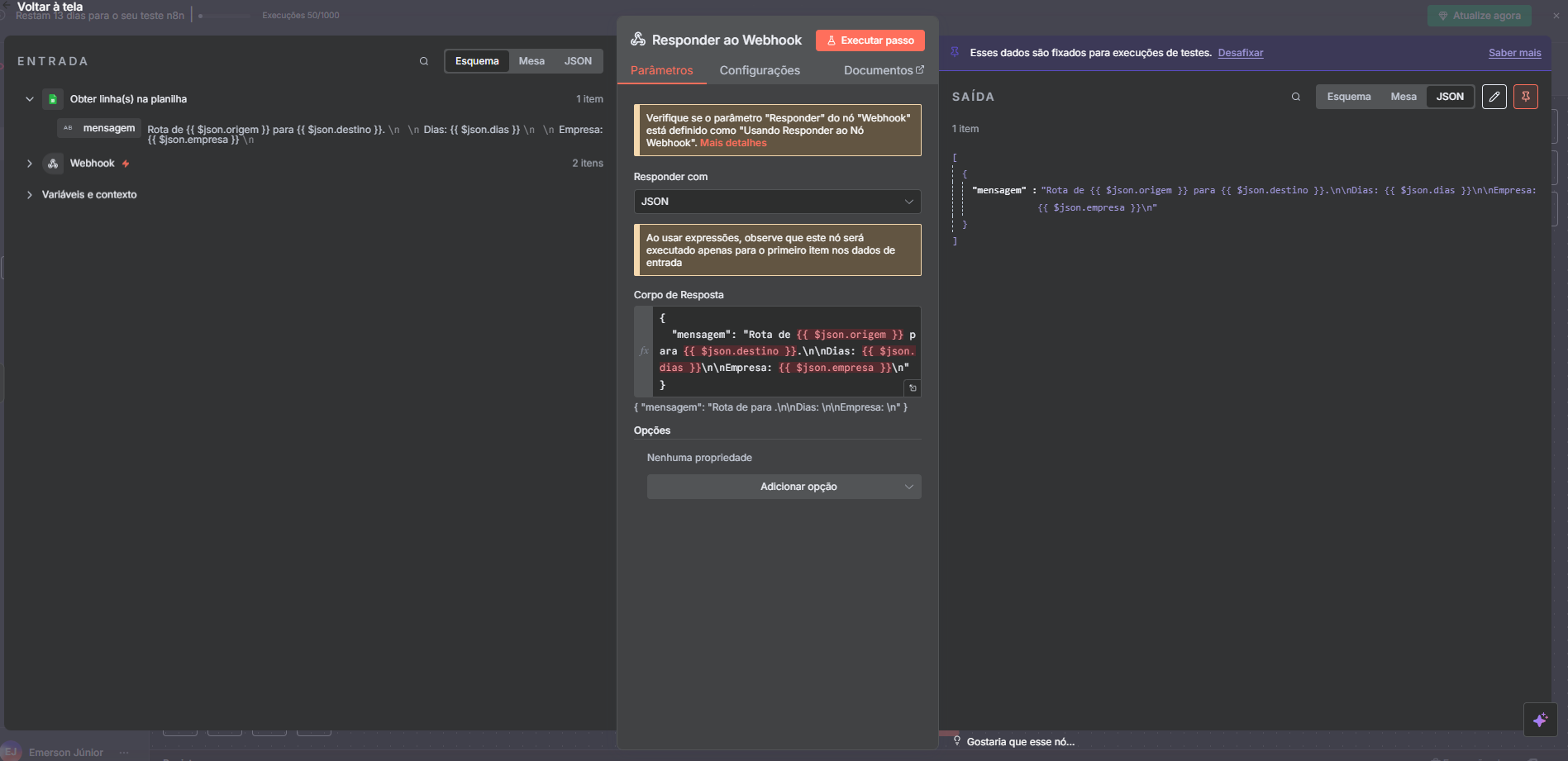Click Voltar à tela link
Image resolution: width=1568 pixels, height=761 pixels.
50,7
